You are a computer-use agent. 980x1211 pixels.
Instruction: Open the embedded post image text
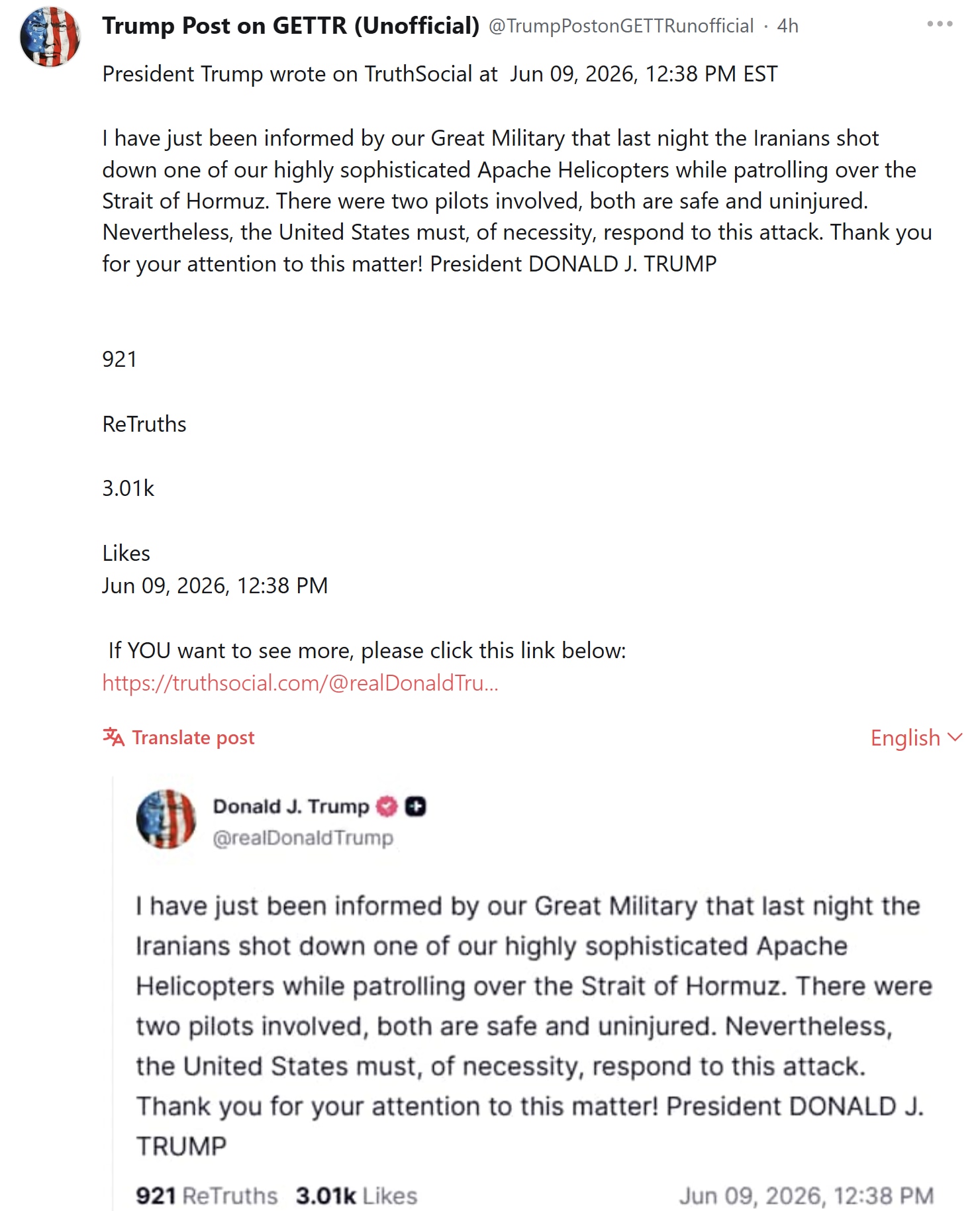click(x=534, y=1025)
